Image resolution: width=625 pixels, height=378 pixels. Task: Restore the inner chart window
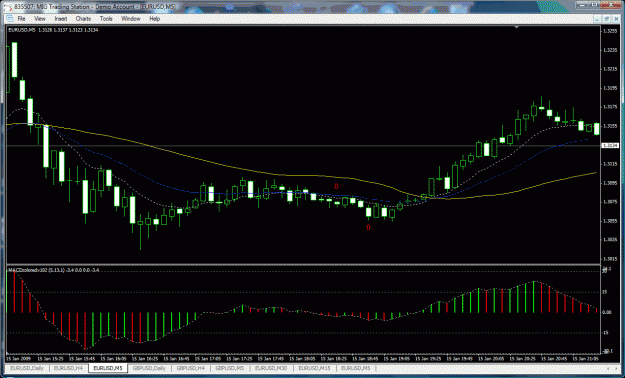[606, 19]
